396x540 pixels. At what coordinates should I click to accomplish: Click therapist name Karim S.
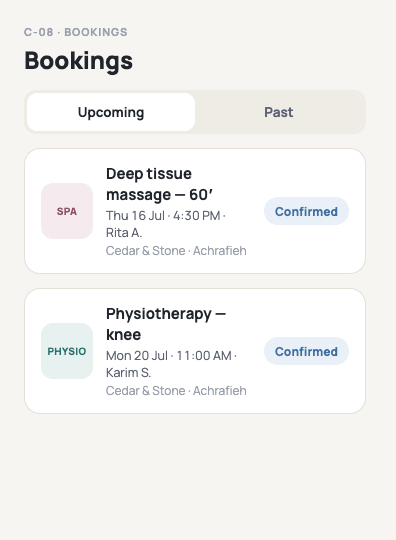[128, 373]
